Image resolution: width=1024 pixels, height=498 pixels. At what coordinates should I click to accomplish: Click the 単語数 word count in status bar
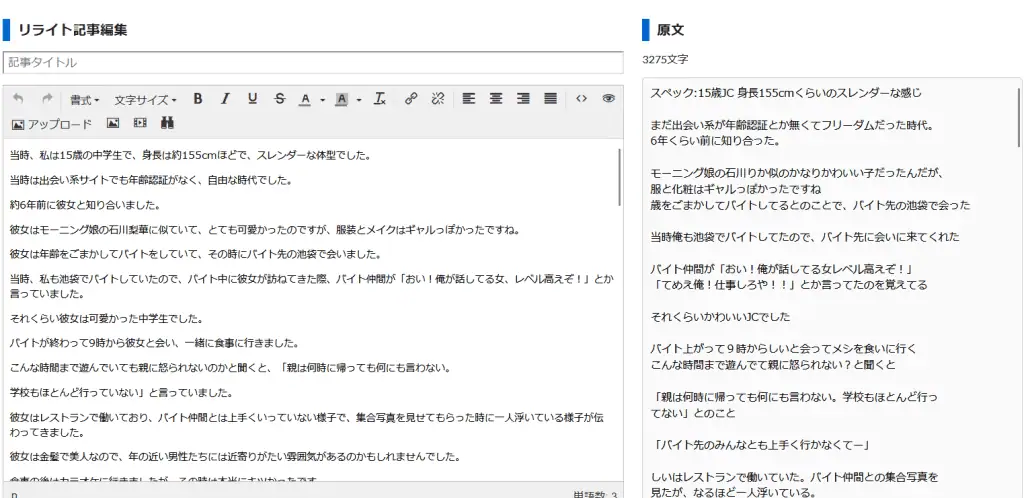click(x=595, y=495)
